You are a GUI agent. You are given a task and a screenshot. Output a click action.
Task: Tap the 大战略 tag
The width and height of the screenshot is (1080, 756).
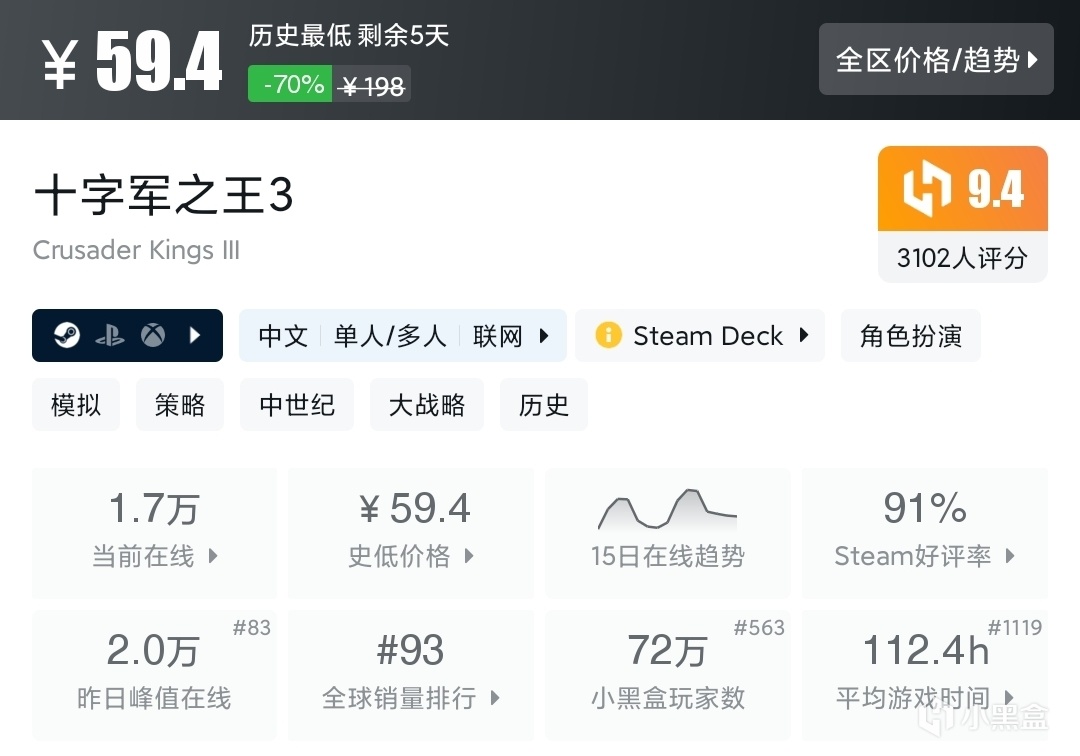coord(427,405)
